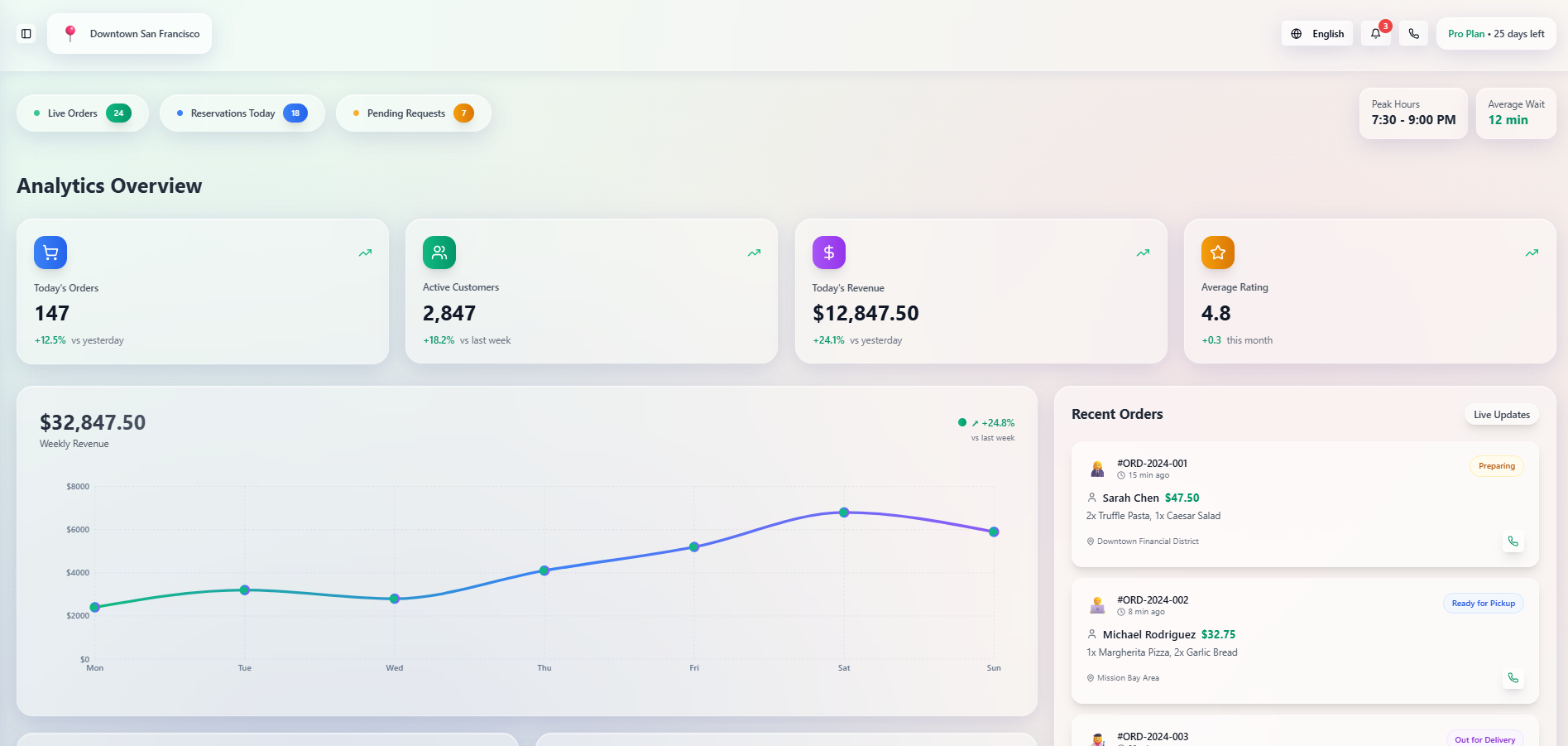
Task: Click the $32,847.50 weekly revenue figure
Action: pos(93,423)
